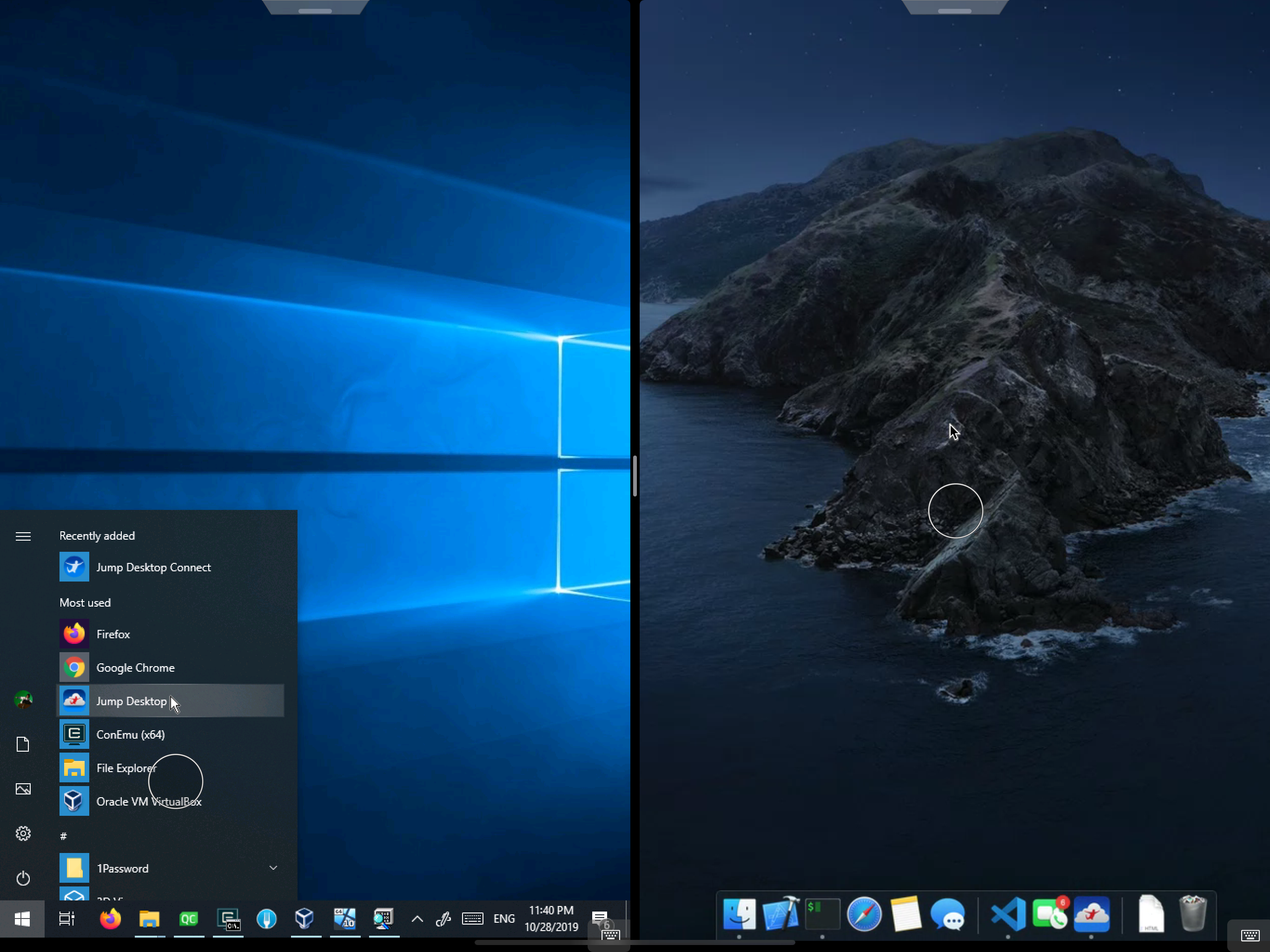Click the VirtualBox taskbar icon
The image size is (1270, 952).
(x=305, y=919)
